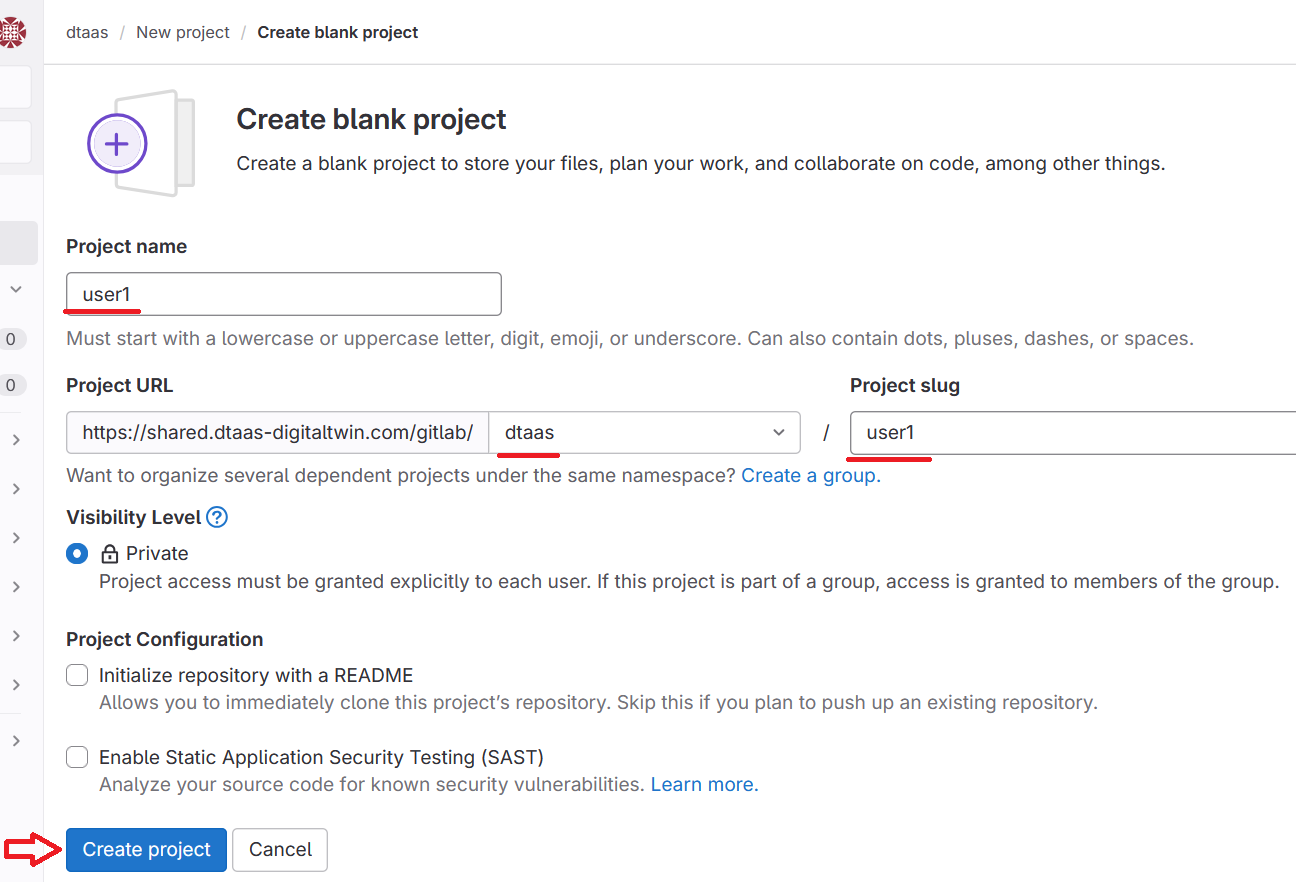Screen dimensions: 1296x882
Task: Click the lock icon beside Private
Action: 108,553
